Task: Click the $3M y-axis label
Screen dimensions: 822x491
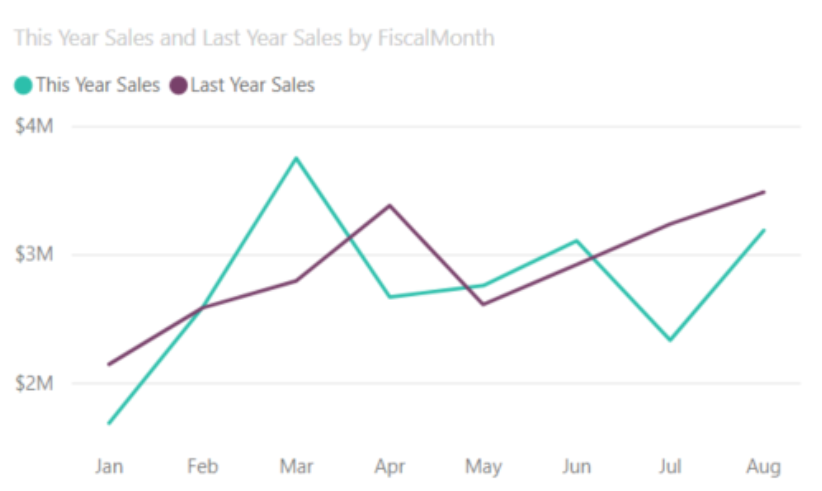Action: pyautogui.click(x=33, y=254)
